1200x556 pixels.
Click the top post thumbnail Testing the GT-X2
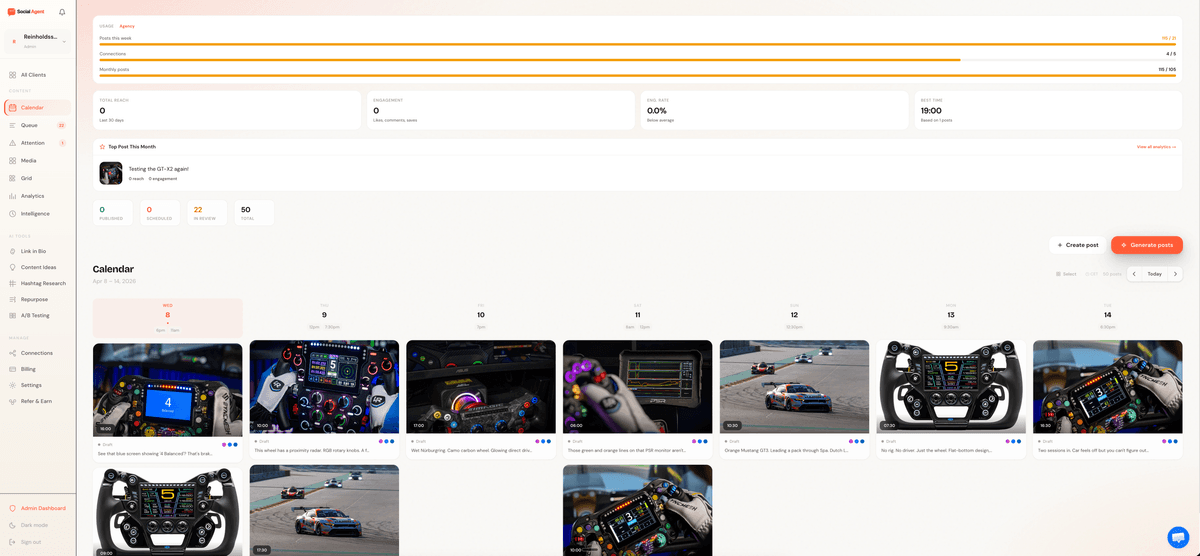click(111, 173)
